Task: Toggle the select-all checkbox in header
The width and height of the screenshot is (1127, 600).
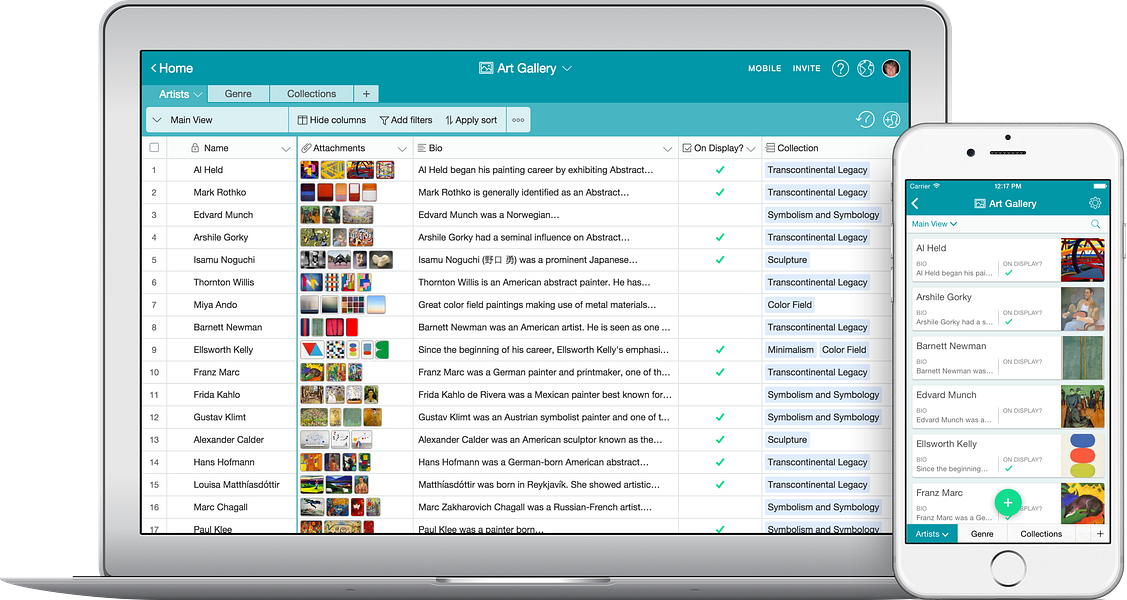Action: point(154,148)
